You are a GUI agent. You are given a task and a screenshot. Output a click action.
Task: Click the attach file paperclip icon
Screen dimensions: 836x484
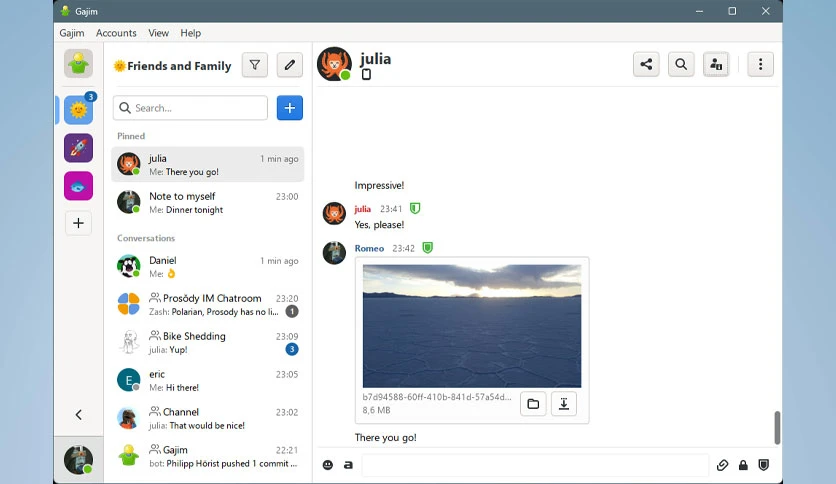722,465
